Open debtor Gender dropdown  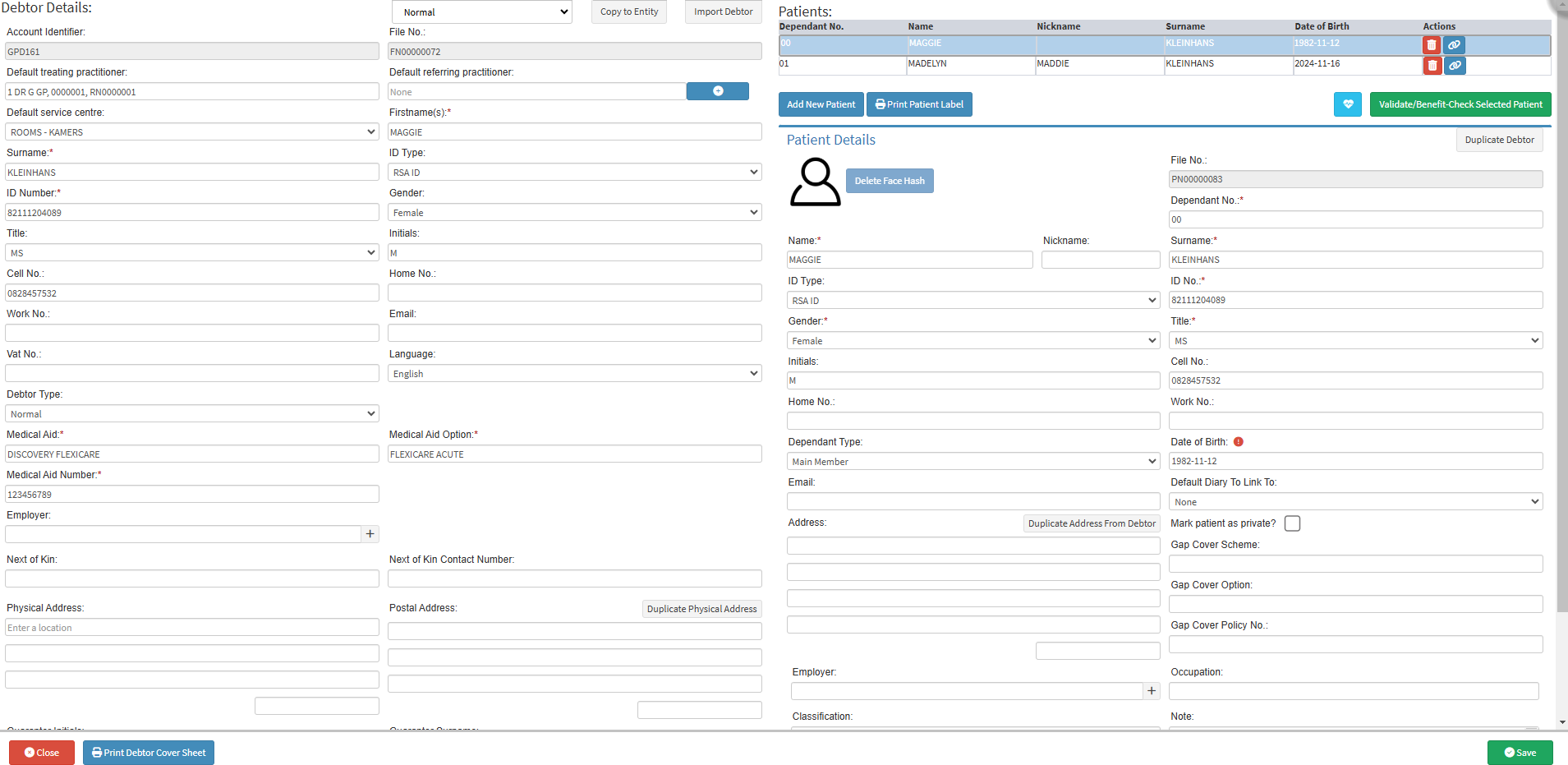[x=575, y=212]
